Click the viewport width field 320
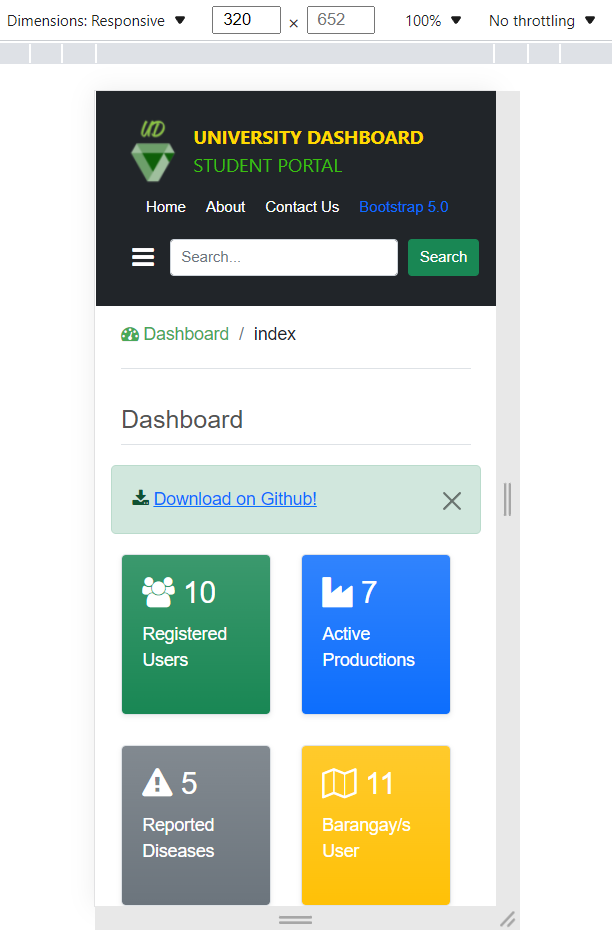Screen dimensions: 612x930 pyautogui.click(x=246, y=20)
